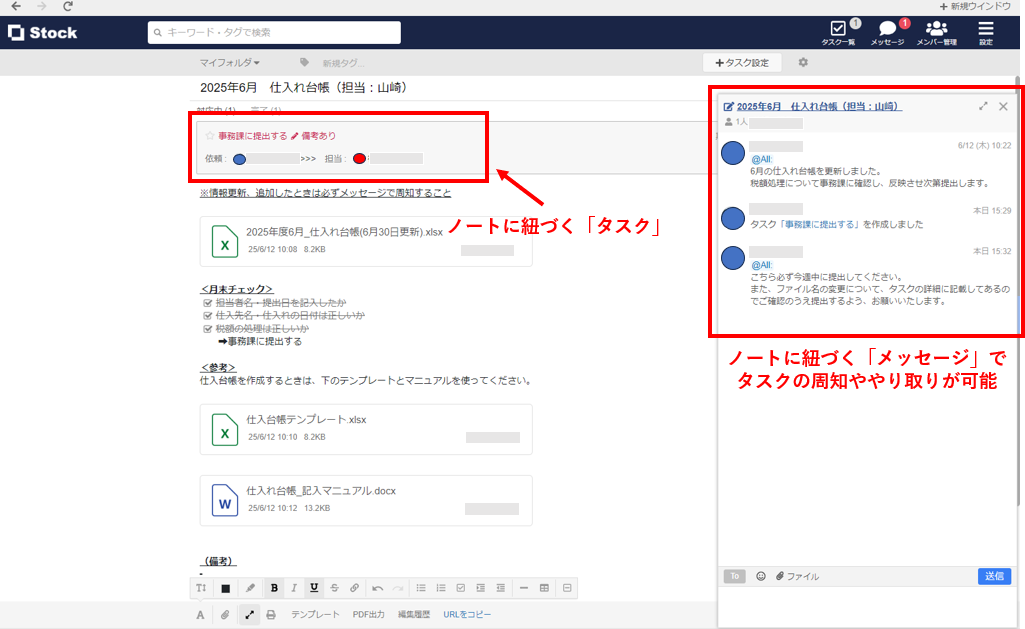Open the text size dropdown in the editor
The image size is (1025, 629).
pos(200,588)
